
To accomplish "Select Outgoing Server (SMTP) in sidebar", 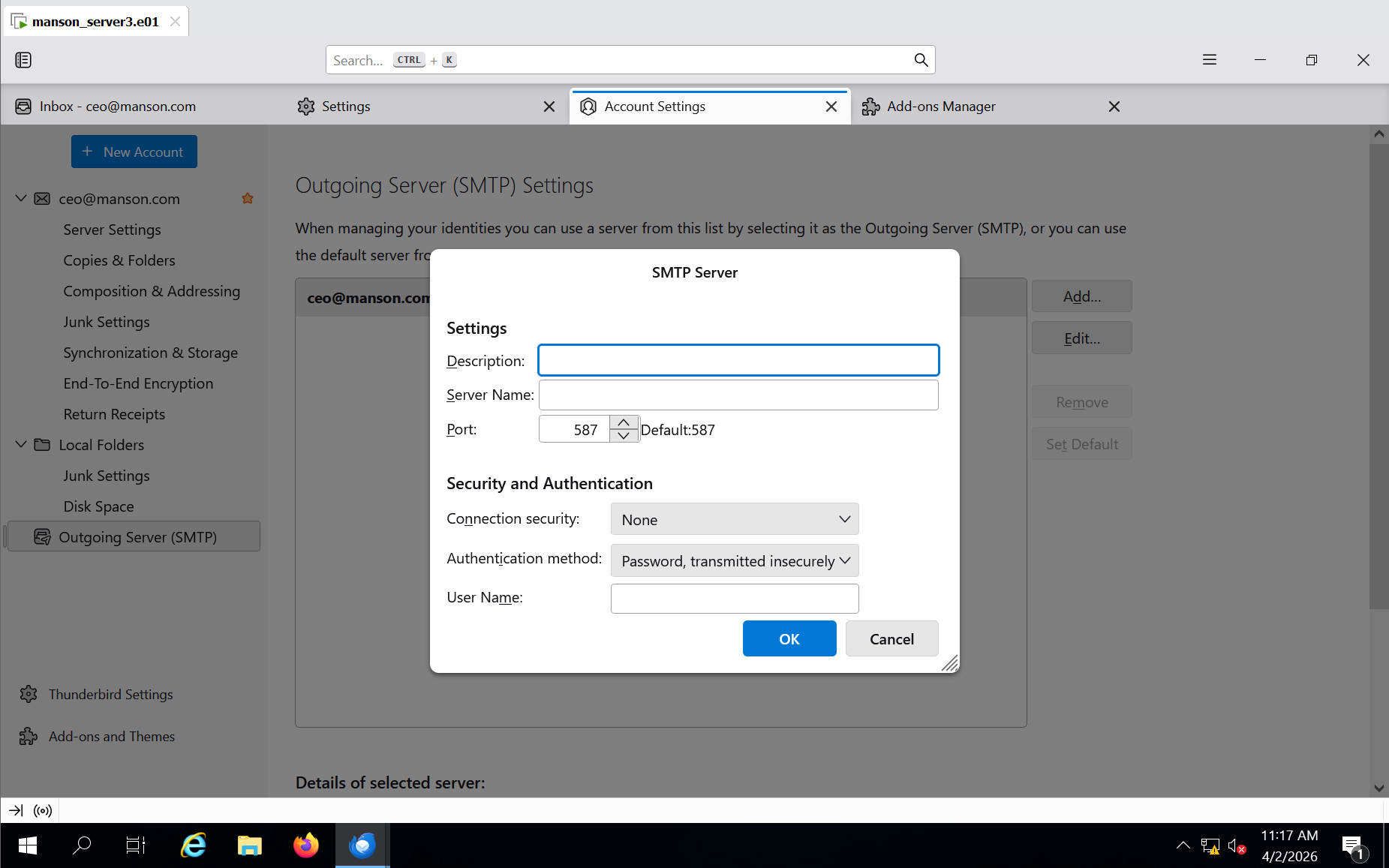I will point(134,536).
